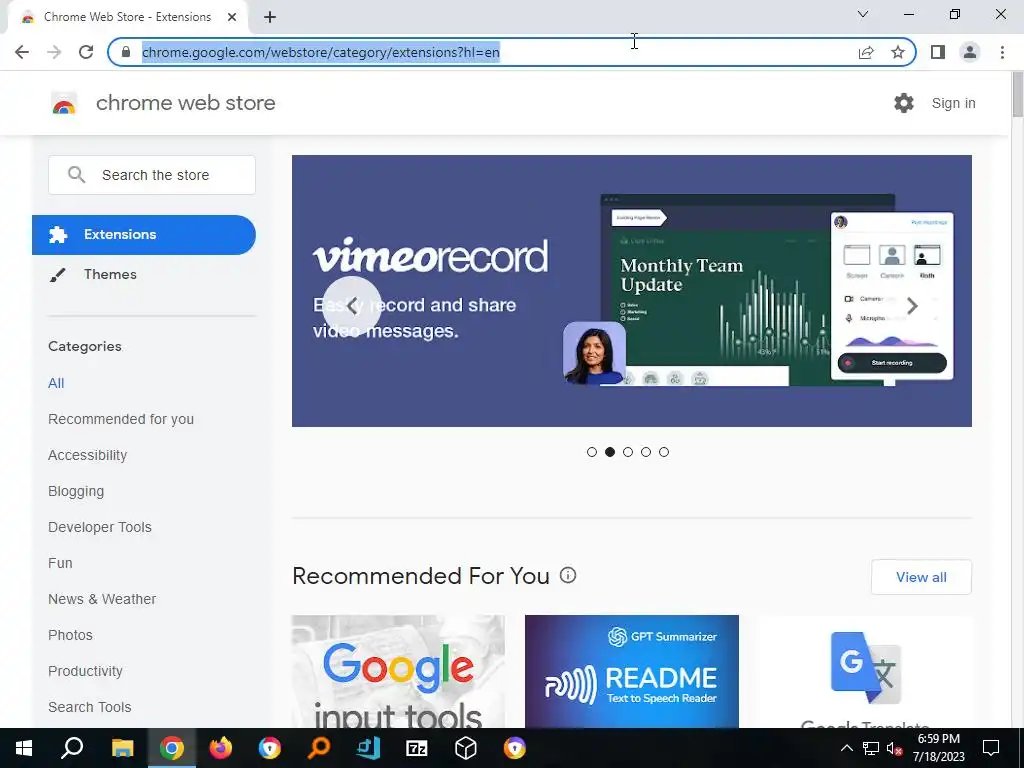Show previous carousel slide

[352, 306]
